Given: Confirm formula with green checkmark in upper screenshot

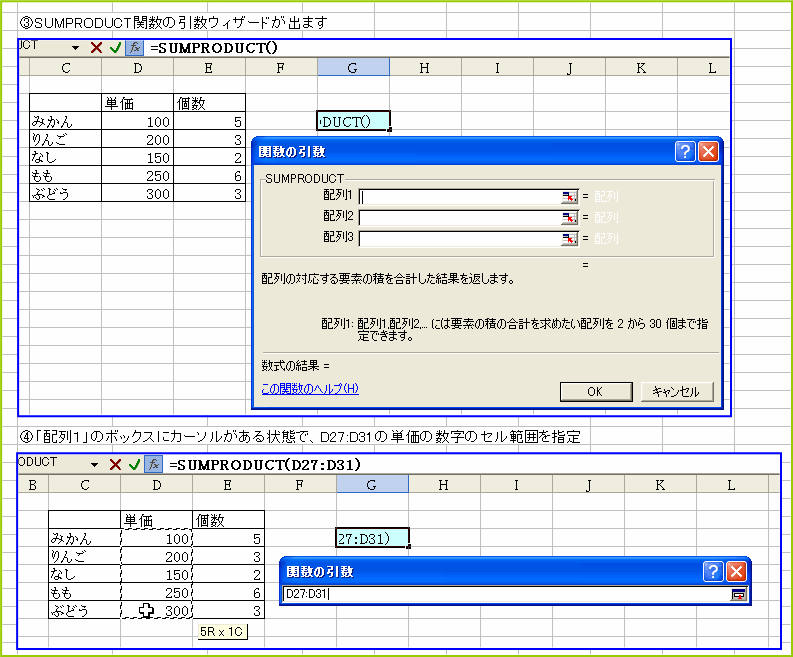Looking at the screenshot, I should [115, 48].
